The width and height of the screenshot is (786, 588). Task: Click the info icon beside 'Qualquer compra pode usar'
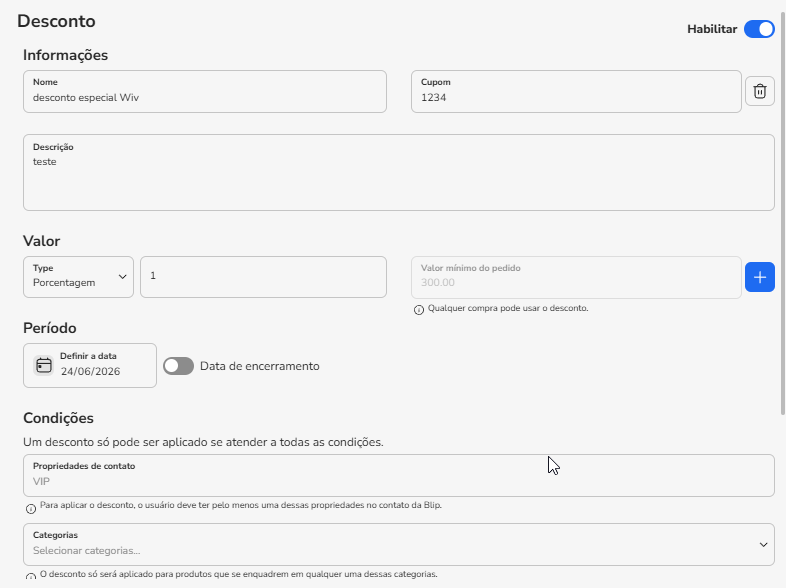click(419, 310)
